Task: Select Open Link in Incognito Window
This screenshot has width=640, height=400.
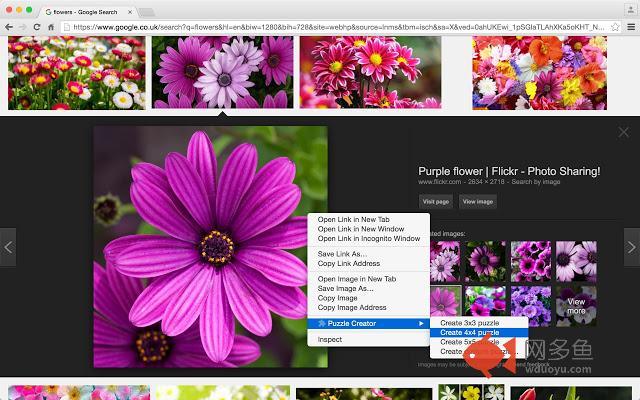Action: click(x=369, y=238)
